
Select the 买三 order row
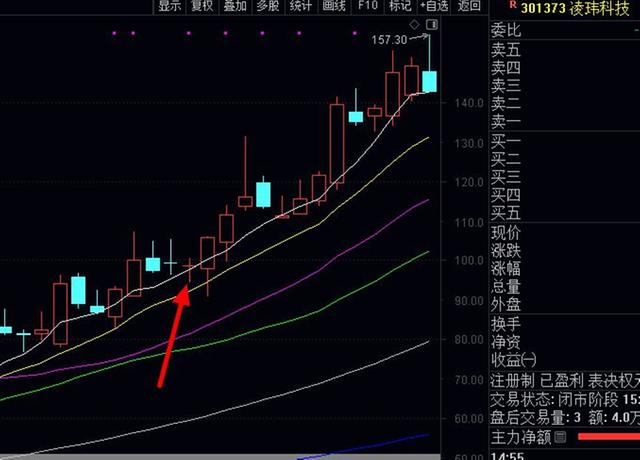(x=565, y=178)
